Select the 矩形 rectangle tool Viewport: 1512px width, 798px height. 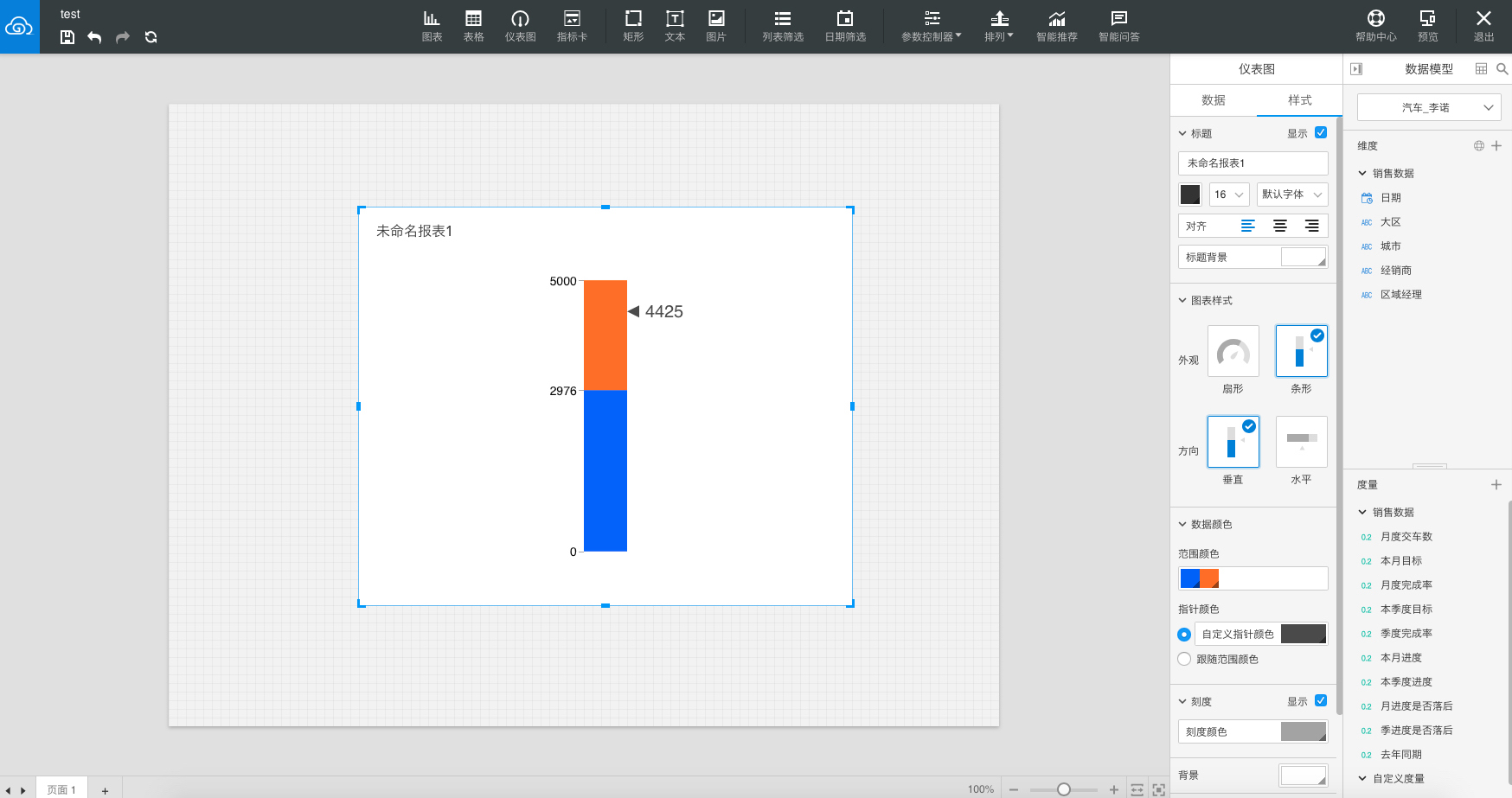tap(633, 26)
